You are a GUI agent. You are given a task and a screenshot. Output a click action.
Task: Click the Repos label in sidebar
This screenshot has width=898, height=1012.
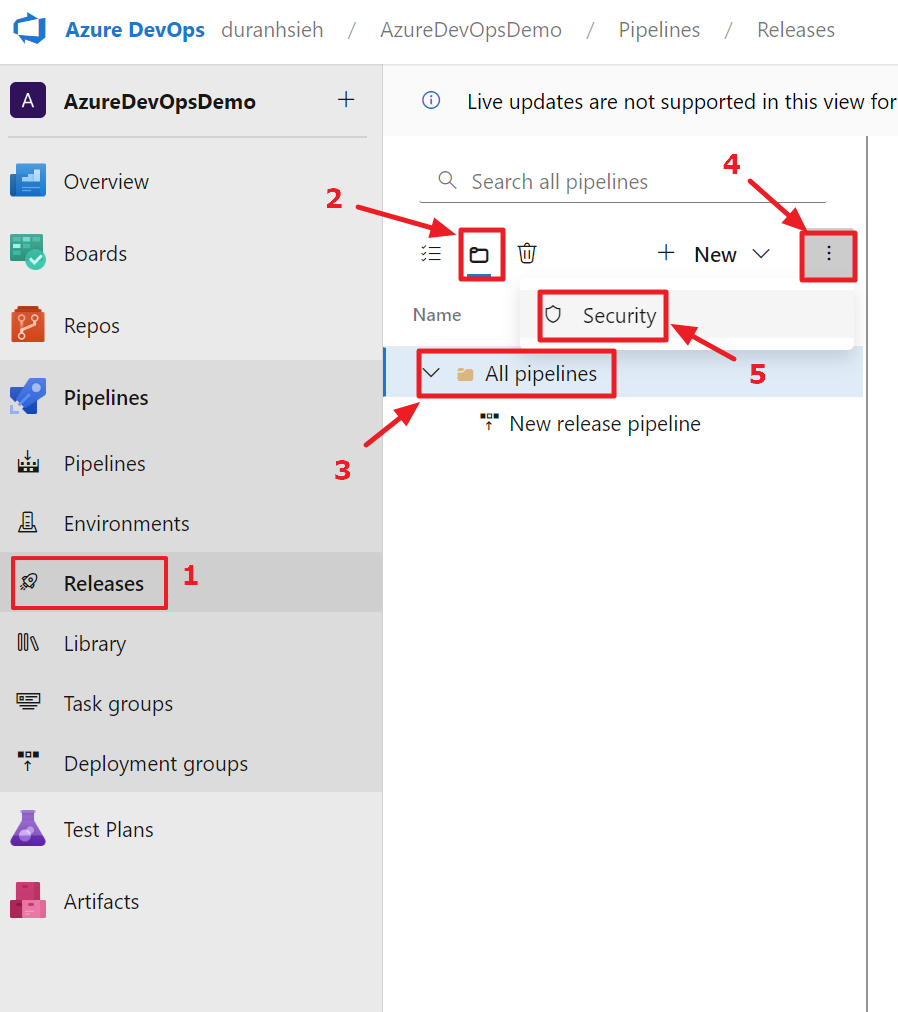(x=92, y=326)
